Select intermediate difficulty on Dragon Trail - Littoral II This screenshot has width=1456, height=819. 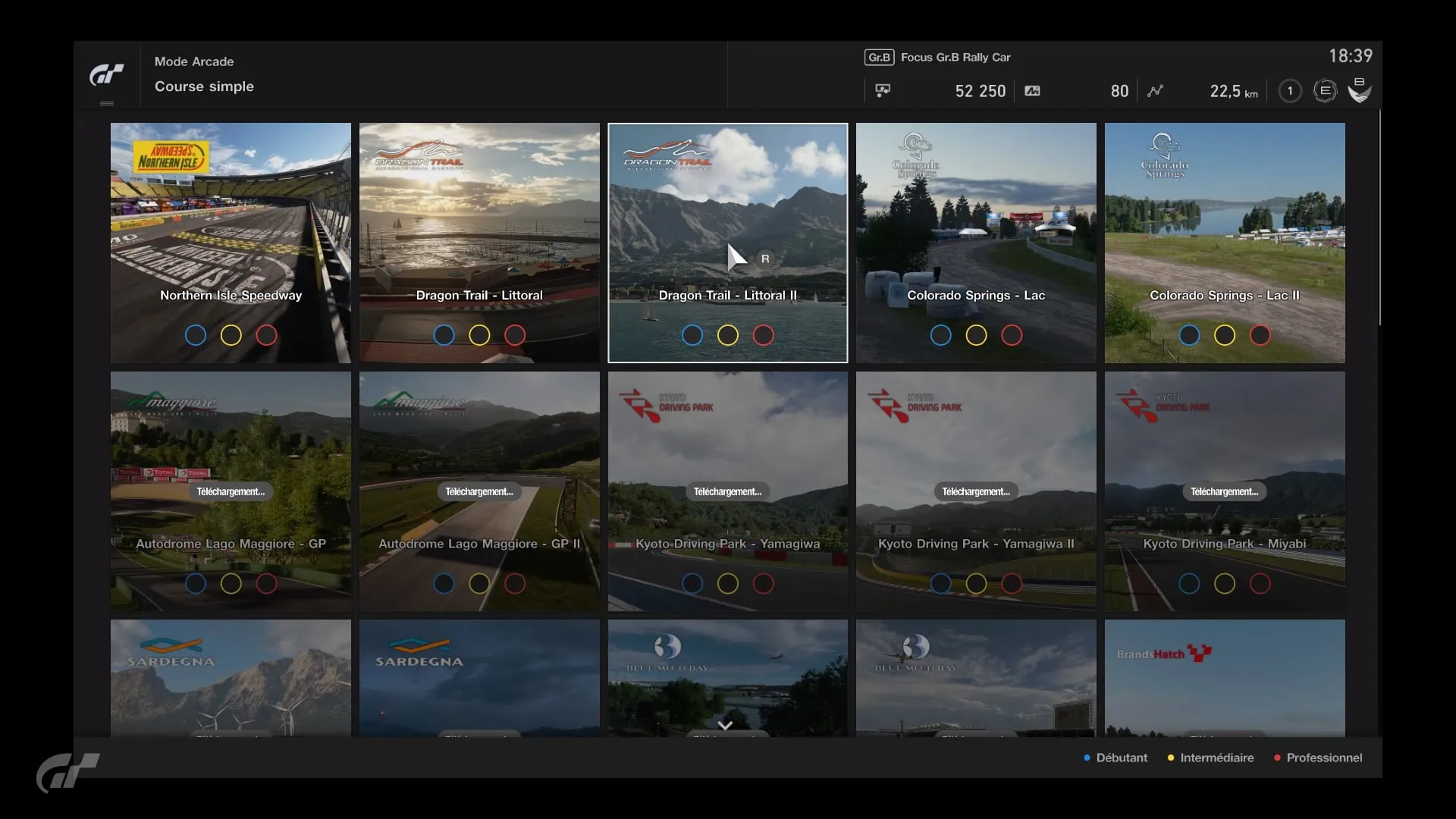727,335
